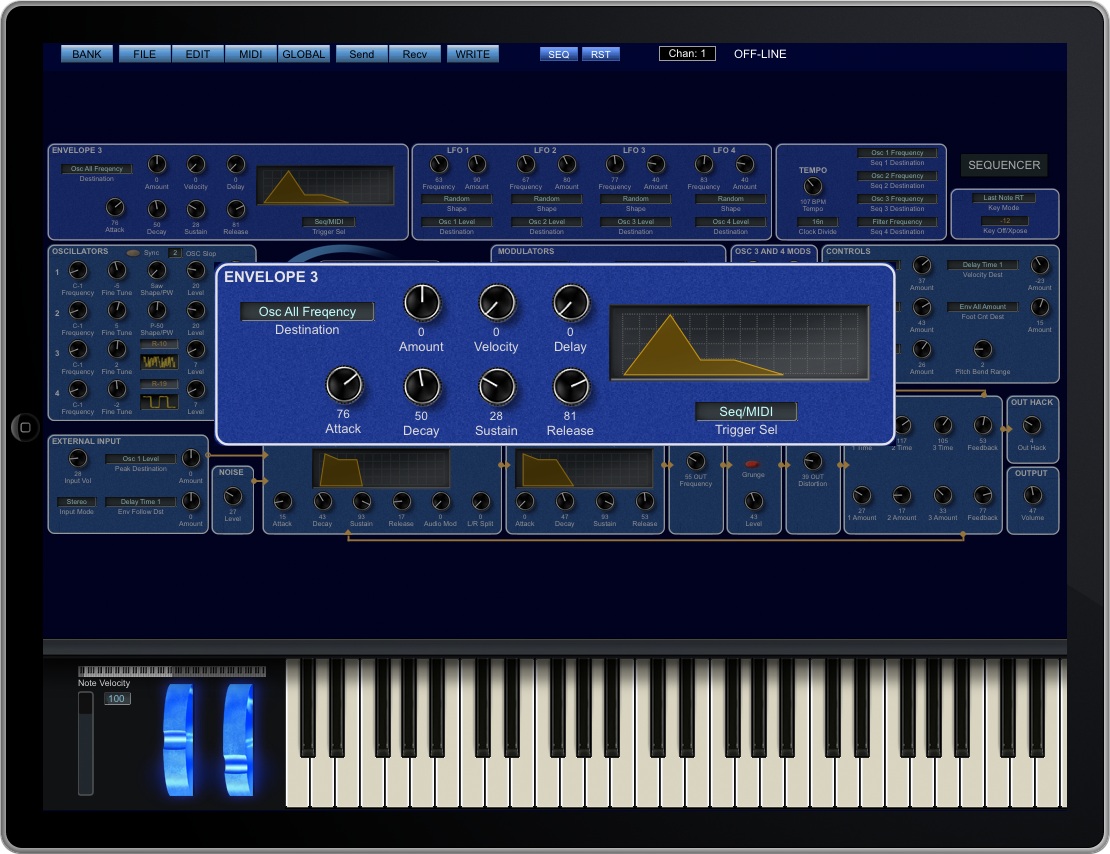Click the Send button
The height and width of the screenshot is (854, 1110).
click(362, 54)
